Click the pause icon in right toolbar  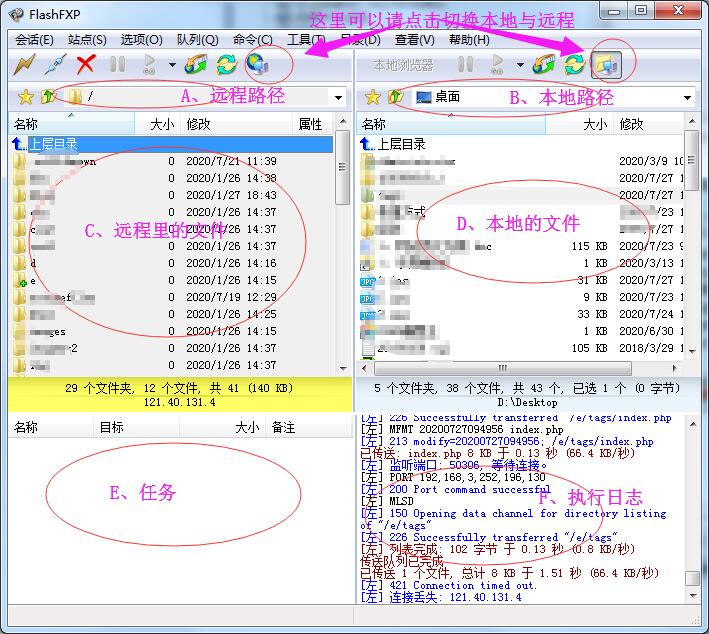pos(466,64)
